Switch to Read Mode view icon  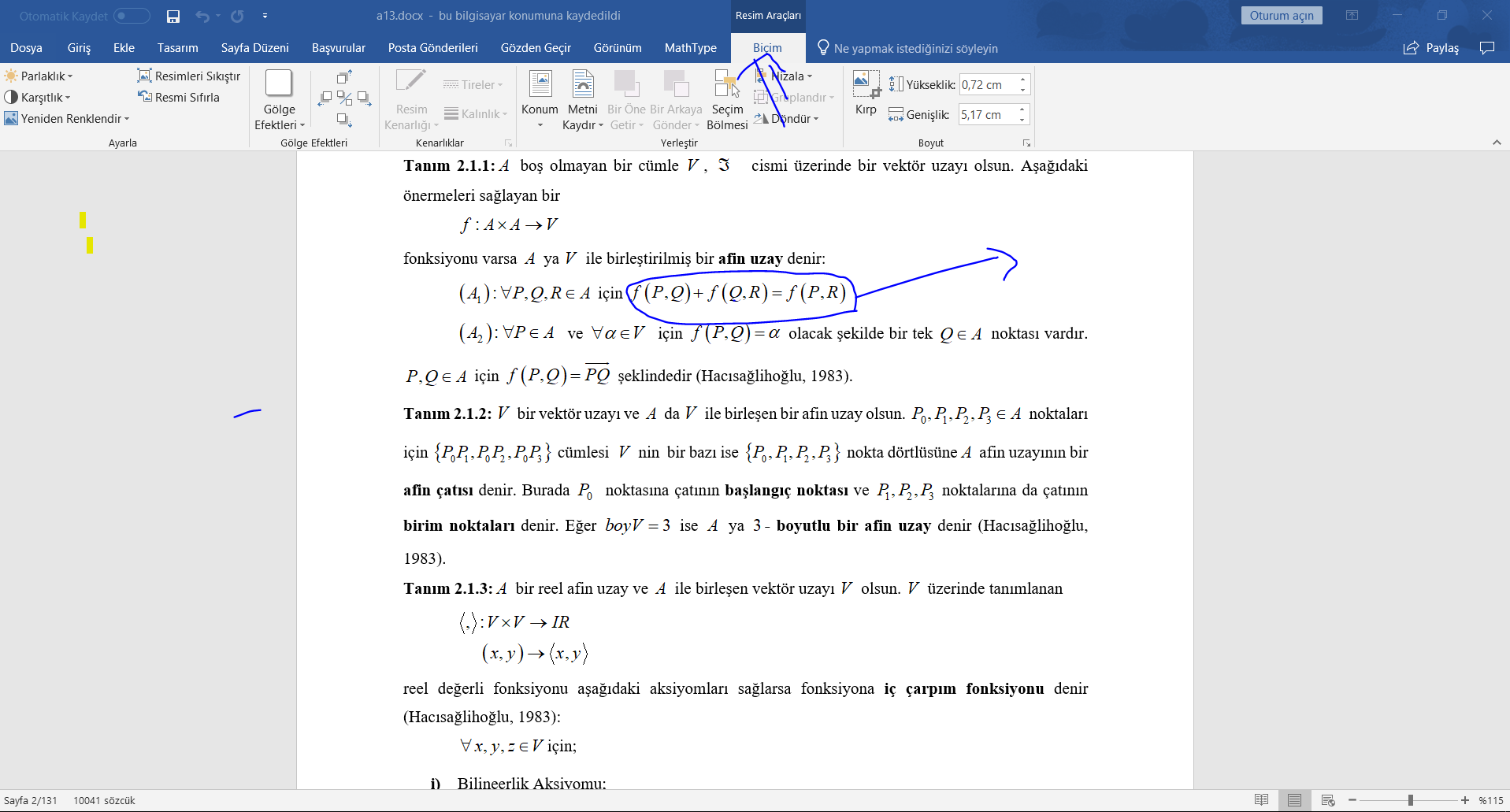tap(1261, 800)
